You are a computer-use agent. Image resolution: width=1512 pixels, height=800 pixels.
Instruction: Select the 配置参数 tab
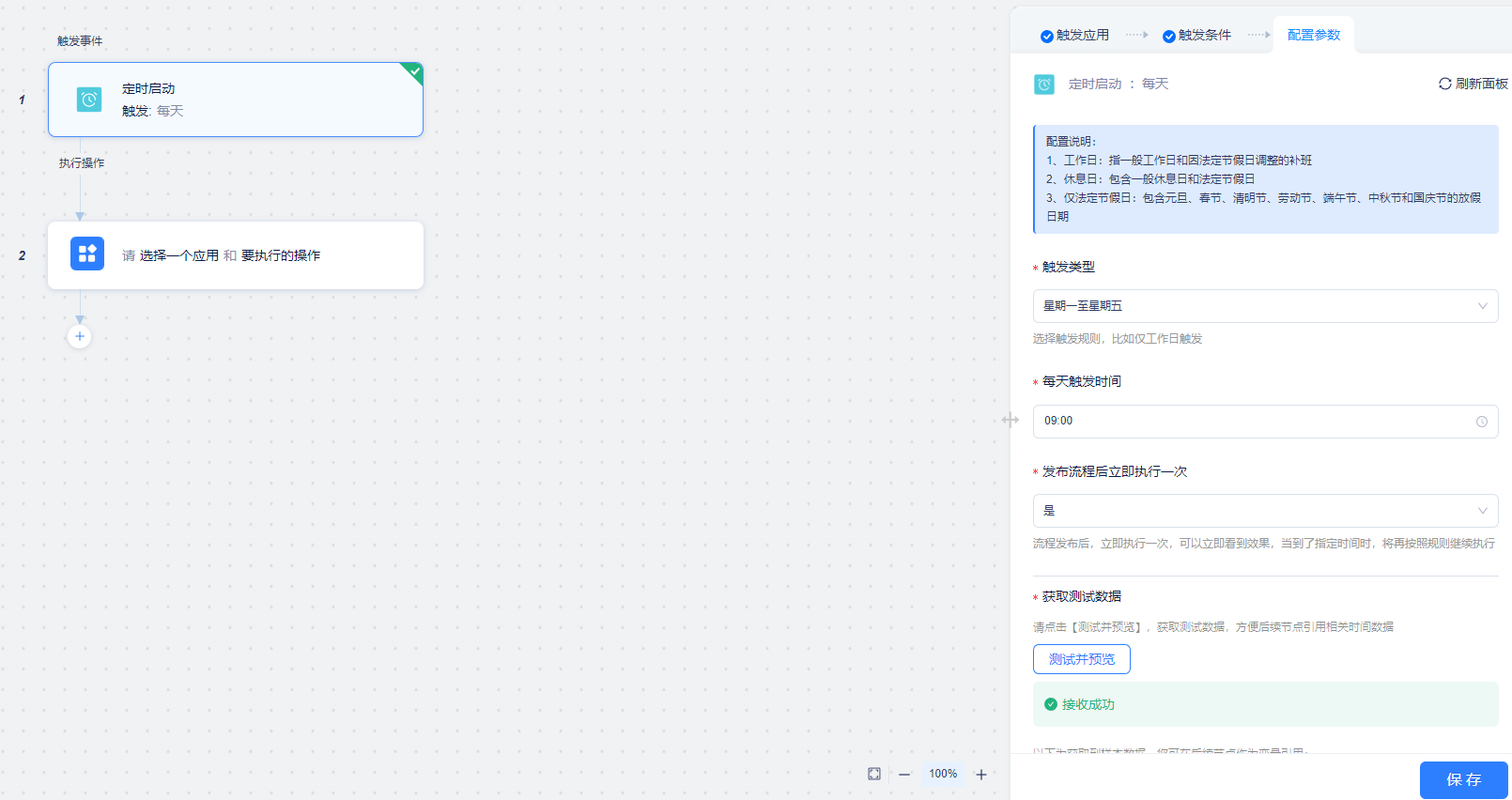point(1314,35)
